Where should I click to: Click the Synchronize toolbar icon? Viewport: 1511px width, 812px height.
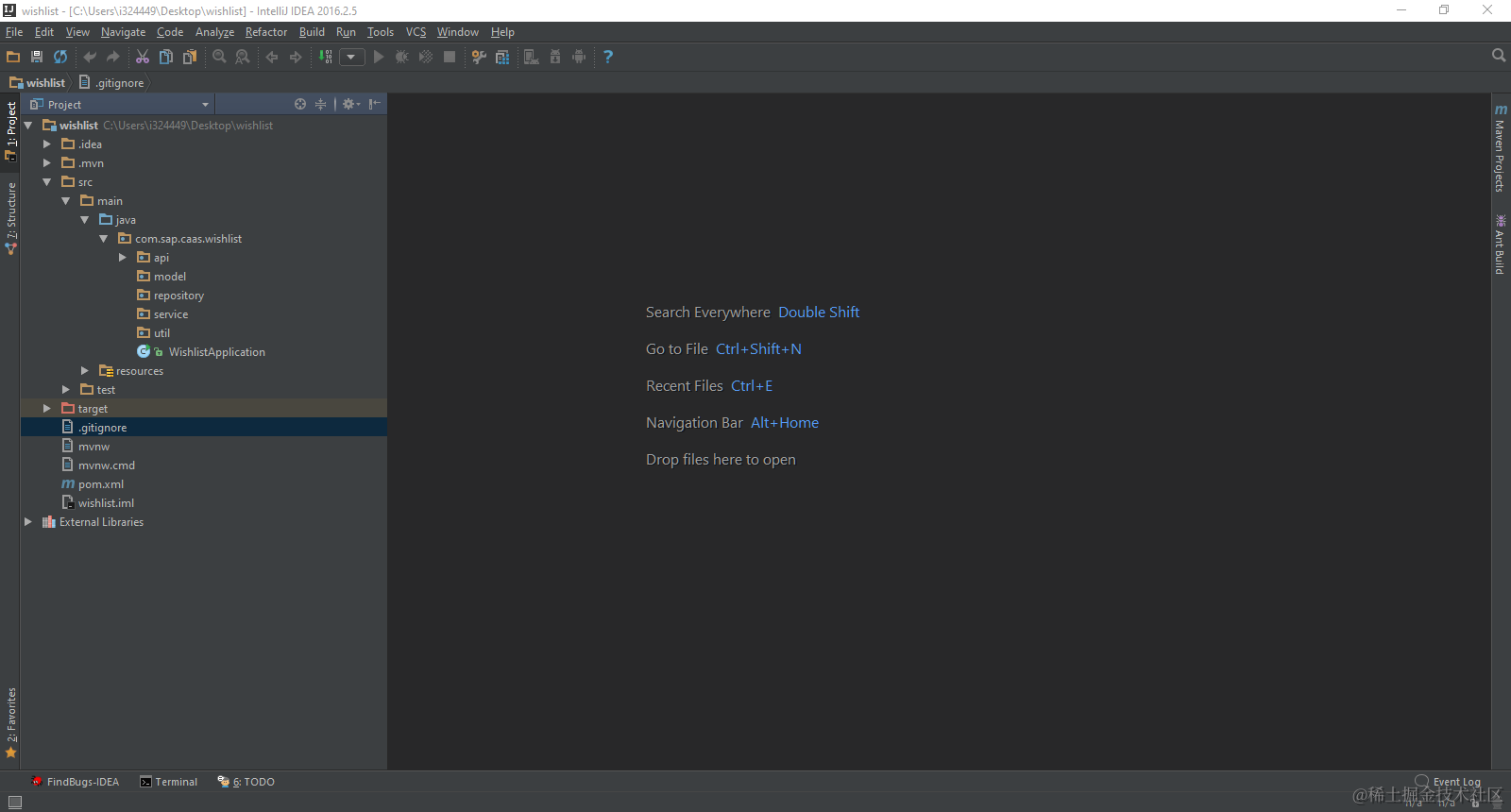tap(60, 57)
